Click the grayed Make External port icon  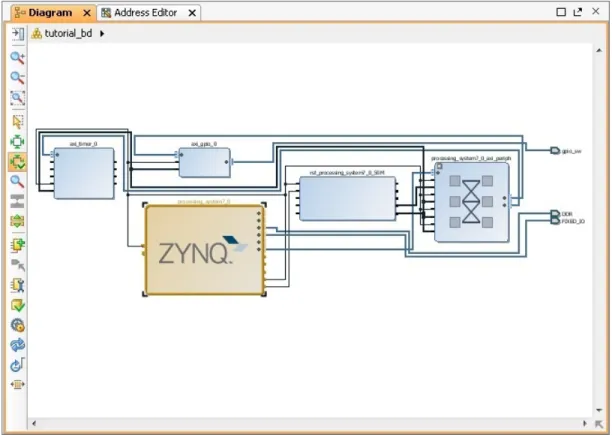[18, 265]
